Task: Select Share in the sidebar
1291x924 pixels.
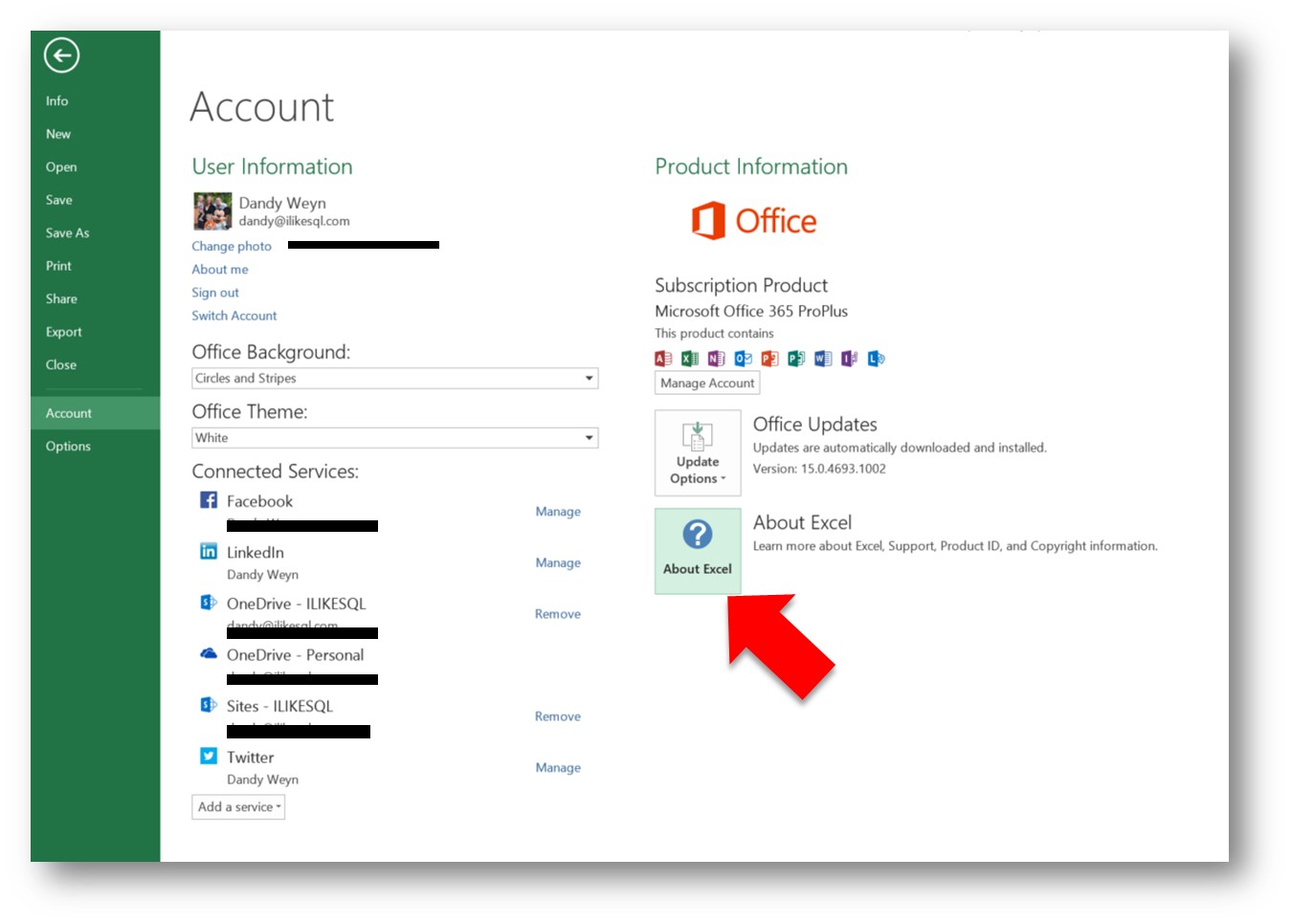Action: pyautogui.click(x=61, y=298)
